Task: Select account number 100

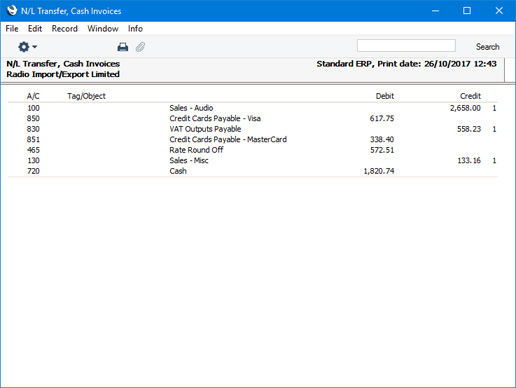Action: pos(33,108)
